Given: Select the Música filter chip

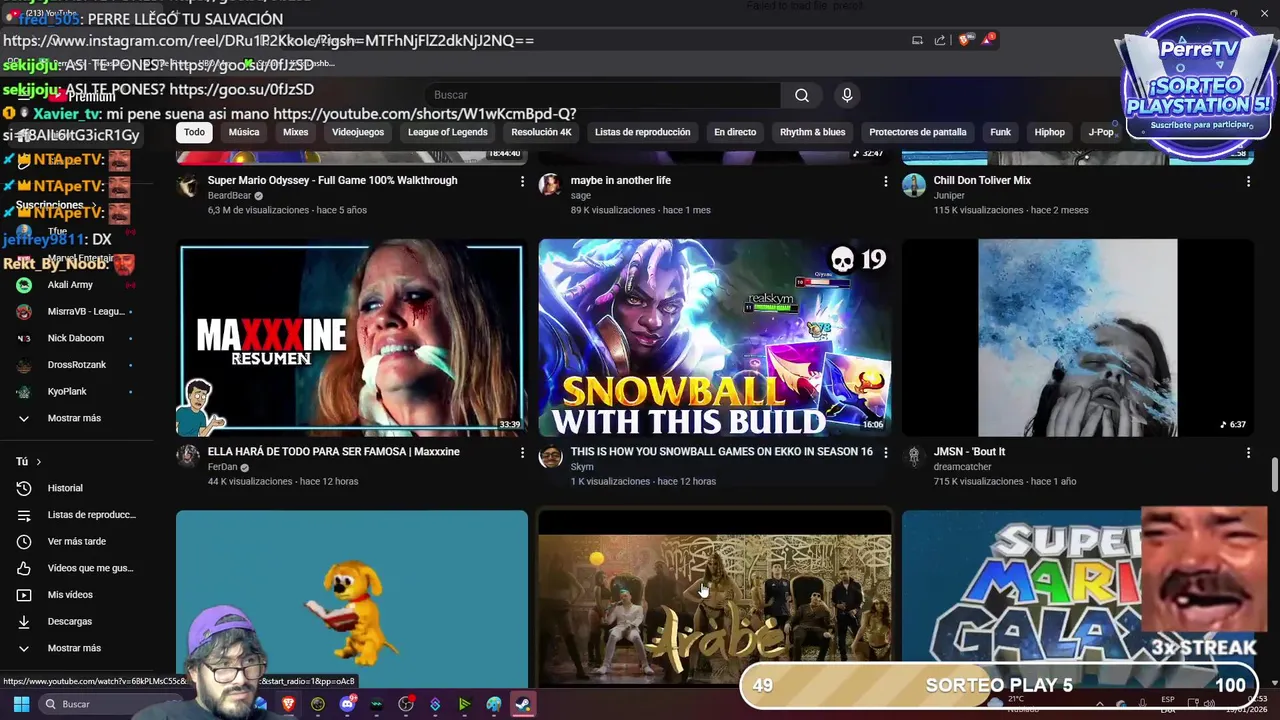Looking at the screenshot, I should coord(244,132).
